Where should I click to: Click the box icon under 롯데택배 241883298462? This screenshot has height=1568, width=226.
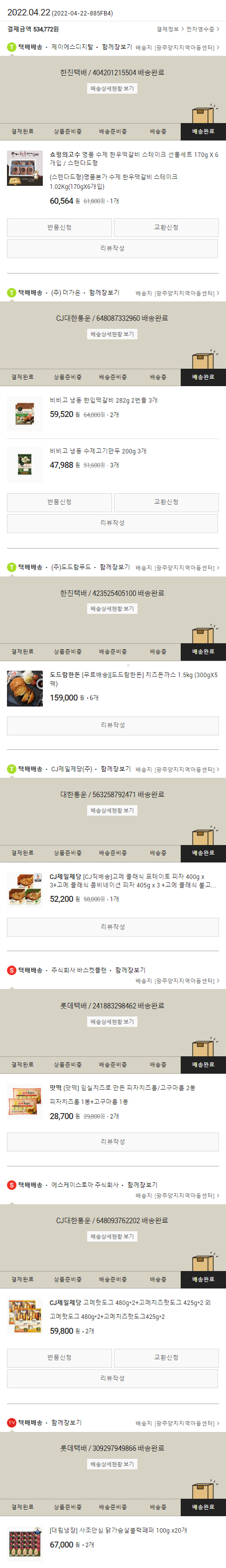tap(204, 1047)
